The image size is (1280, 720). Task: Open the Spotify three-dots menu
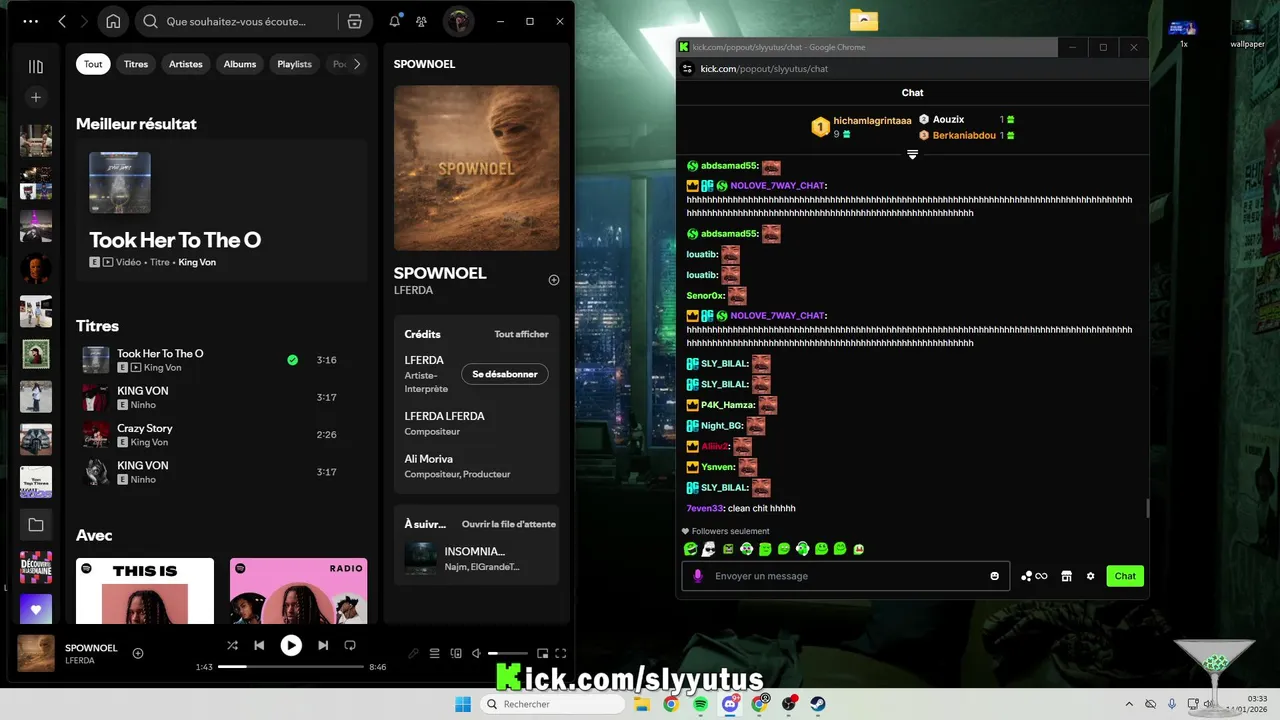(x=30, y=21)
